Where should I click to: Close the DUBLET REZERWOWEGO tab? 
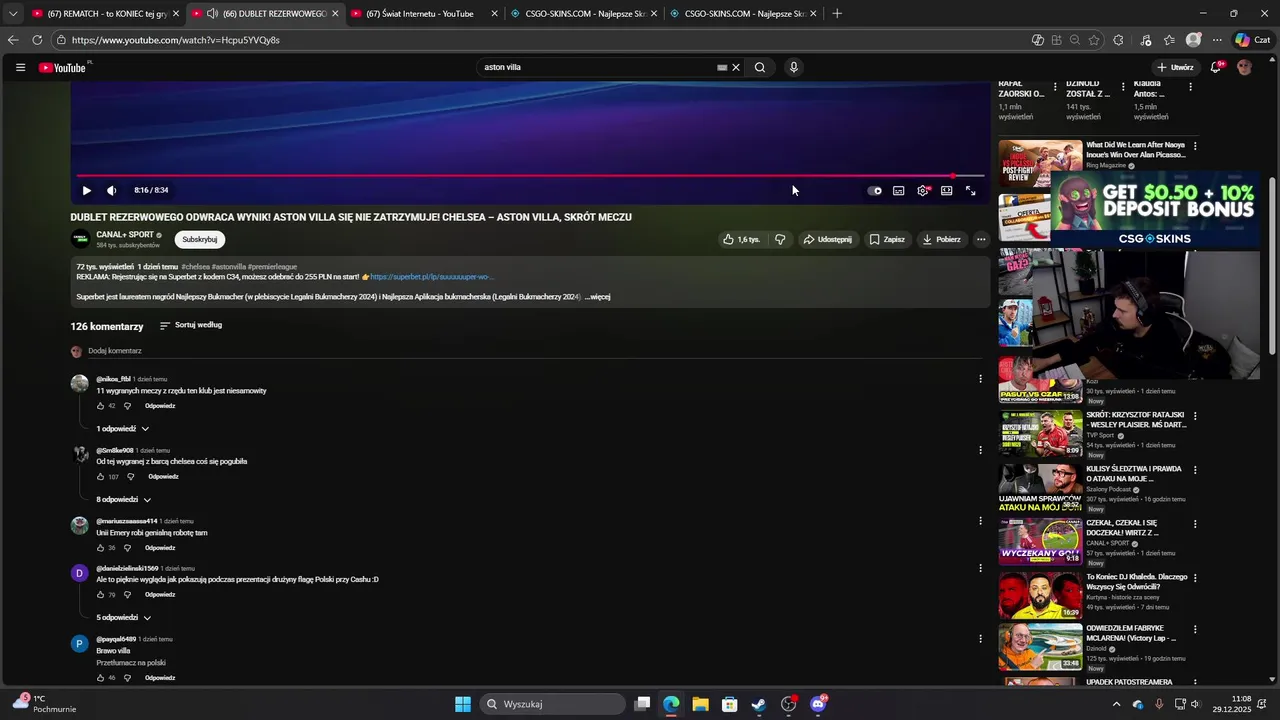pos(335,14)
